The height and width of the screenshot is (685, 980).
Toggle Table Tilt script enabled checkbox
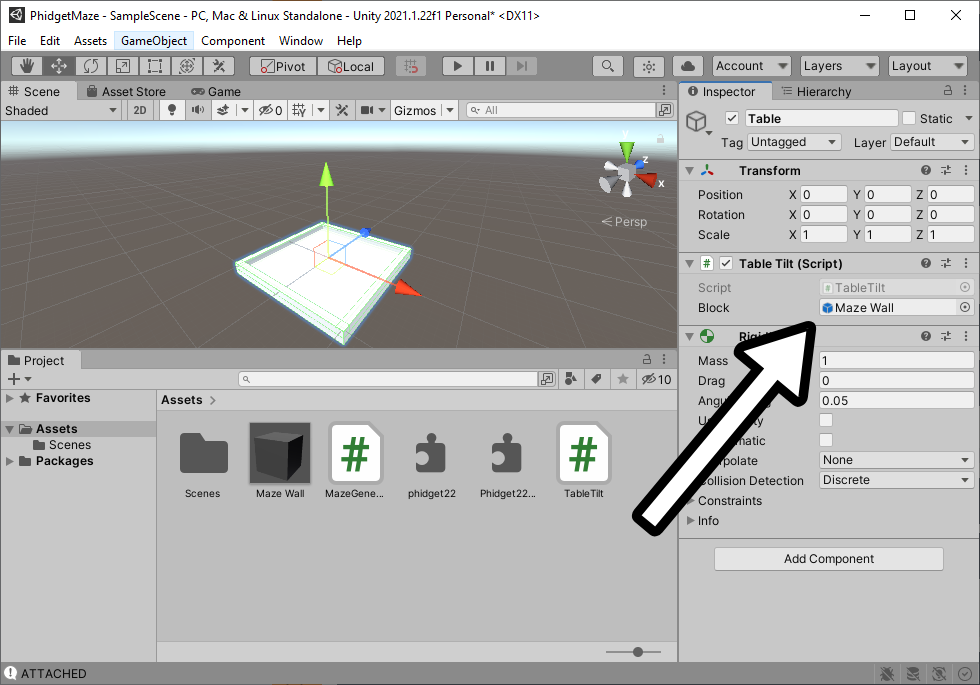click(726, 263)
